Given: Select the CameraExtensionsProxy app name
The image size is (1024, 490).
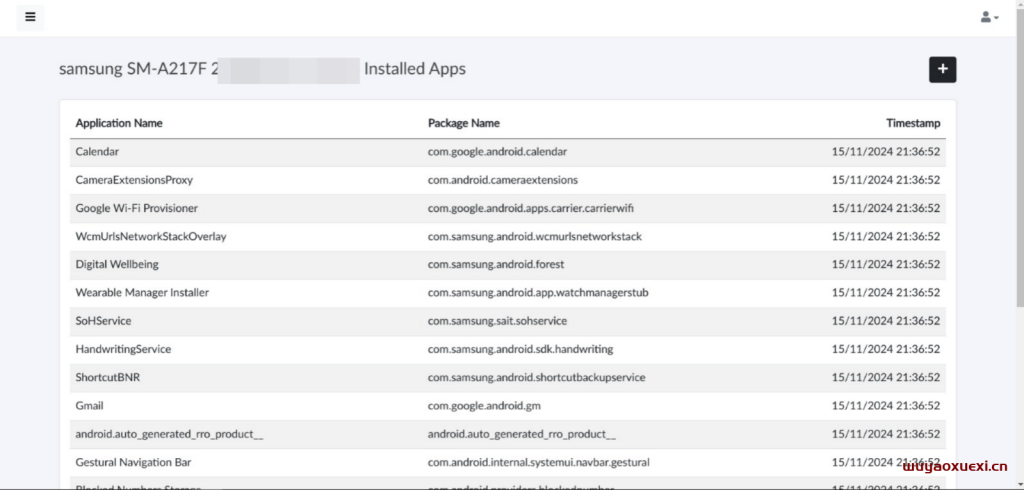Looking at the screenshot, I should (134, 180).
